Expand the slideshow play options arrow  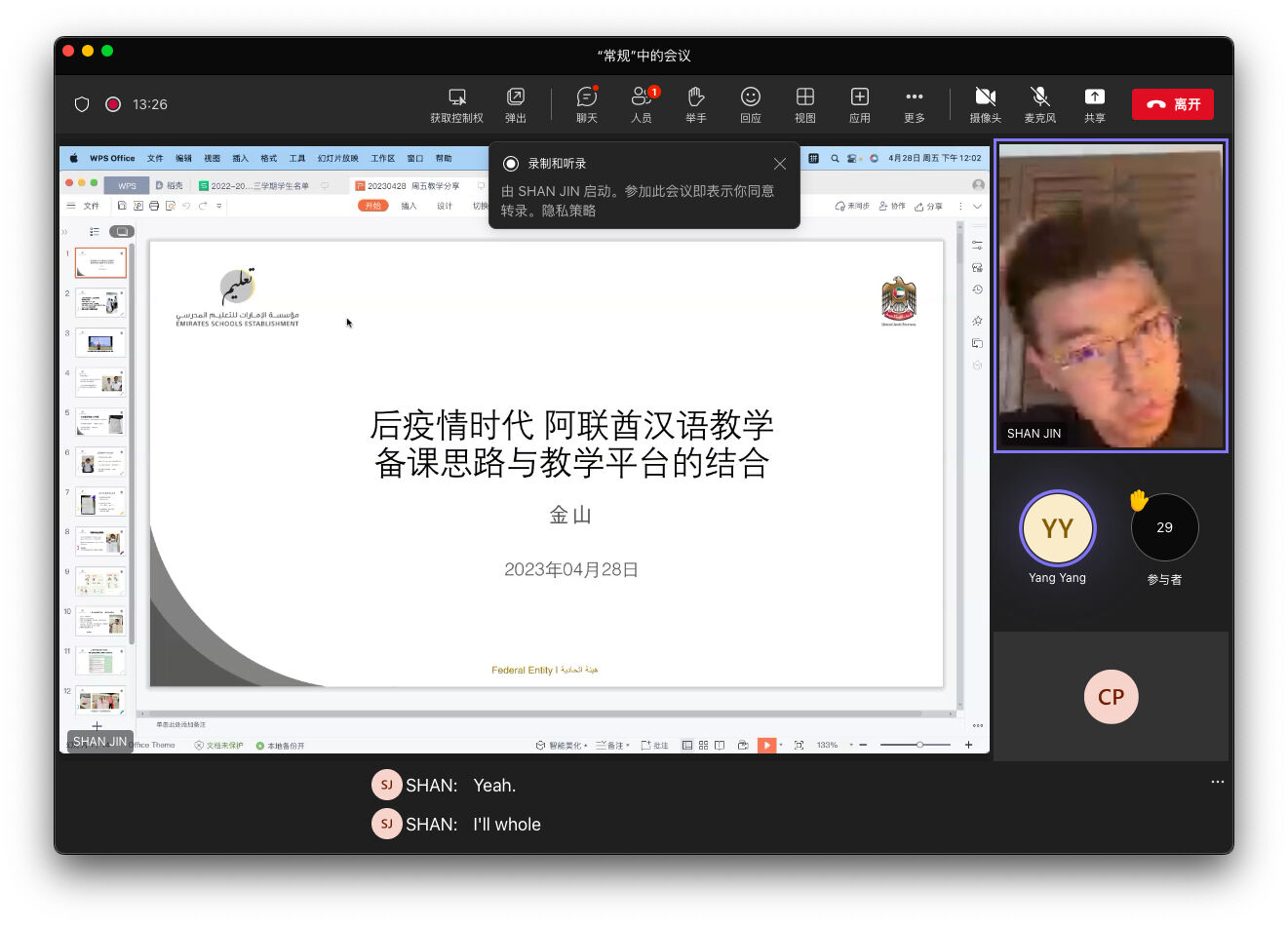pyautogui.click(x=781, y=745)
